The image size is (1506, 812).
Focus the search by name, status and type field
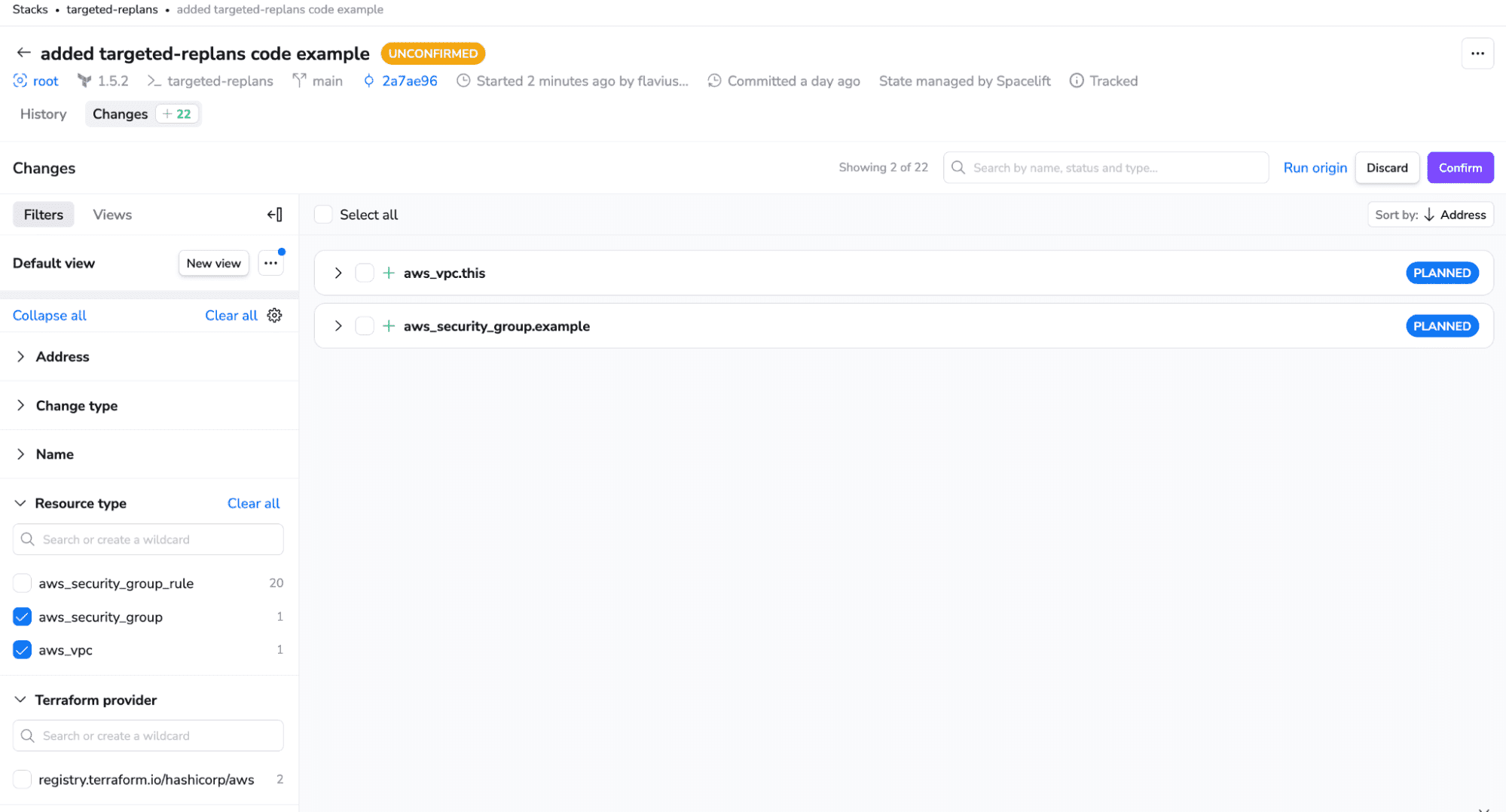1106,167
